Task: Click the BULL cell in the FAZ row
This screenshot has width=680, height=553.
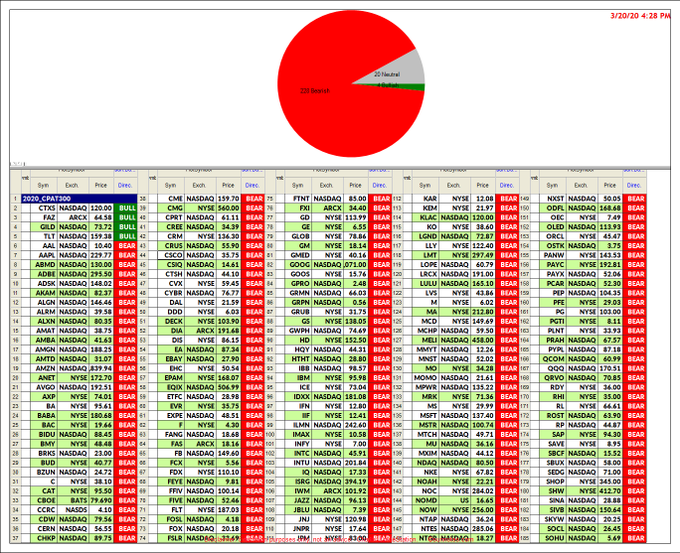Action: coord(126,217)
